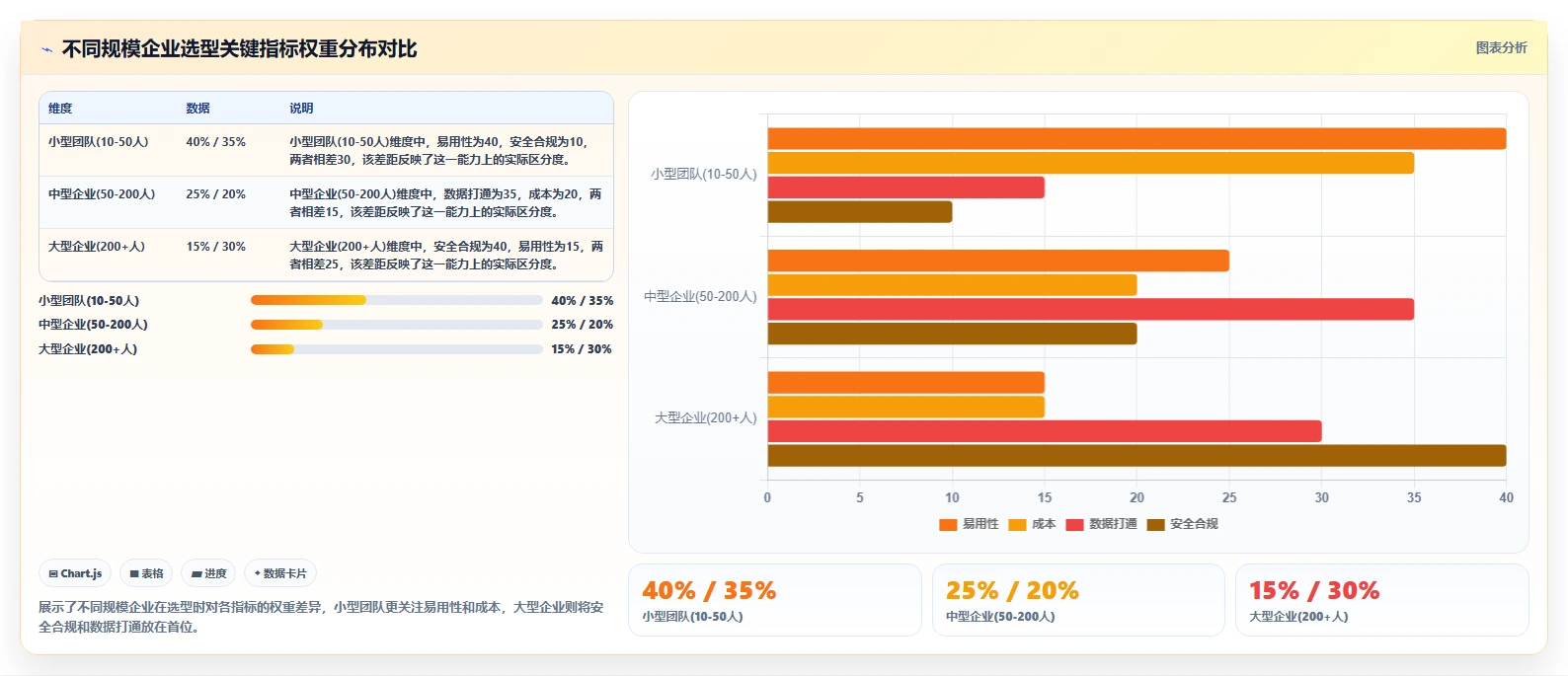Click the icon on the Chart.js tag
This screenshot has height=676, width=1568.
[x=53, y=573]
